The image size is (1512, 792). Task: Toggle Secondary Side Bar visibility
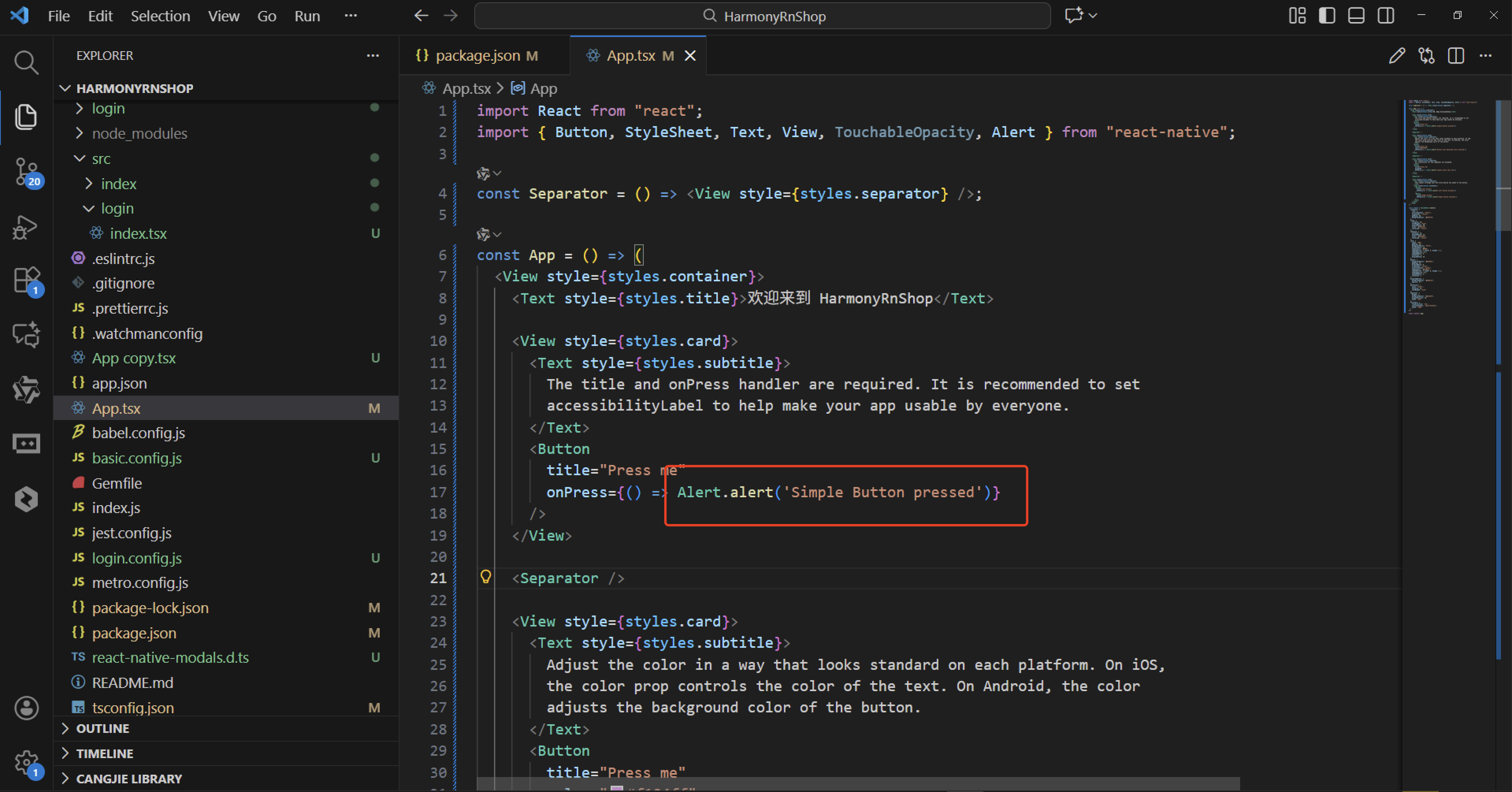[1386, 16]
